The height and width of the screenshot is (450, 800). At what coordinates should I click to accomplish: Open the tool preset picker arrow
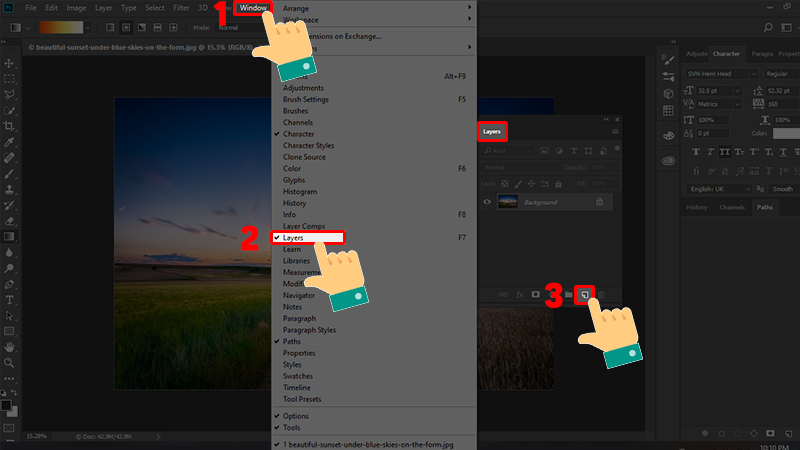[x=28, y=28]
